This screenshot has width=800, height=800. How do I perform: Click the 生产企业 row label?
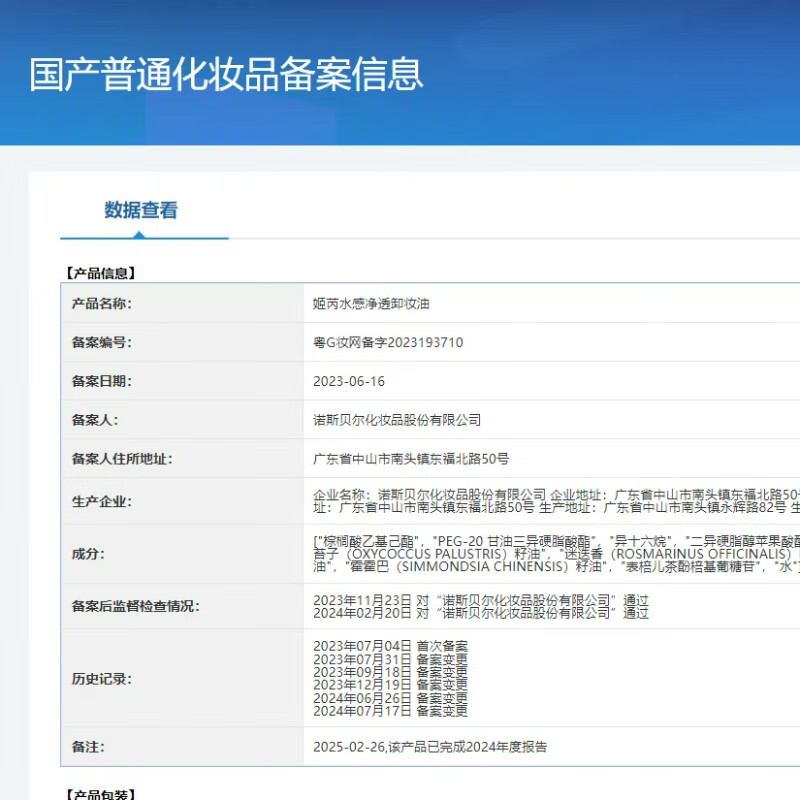pos(101,501)
